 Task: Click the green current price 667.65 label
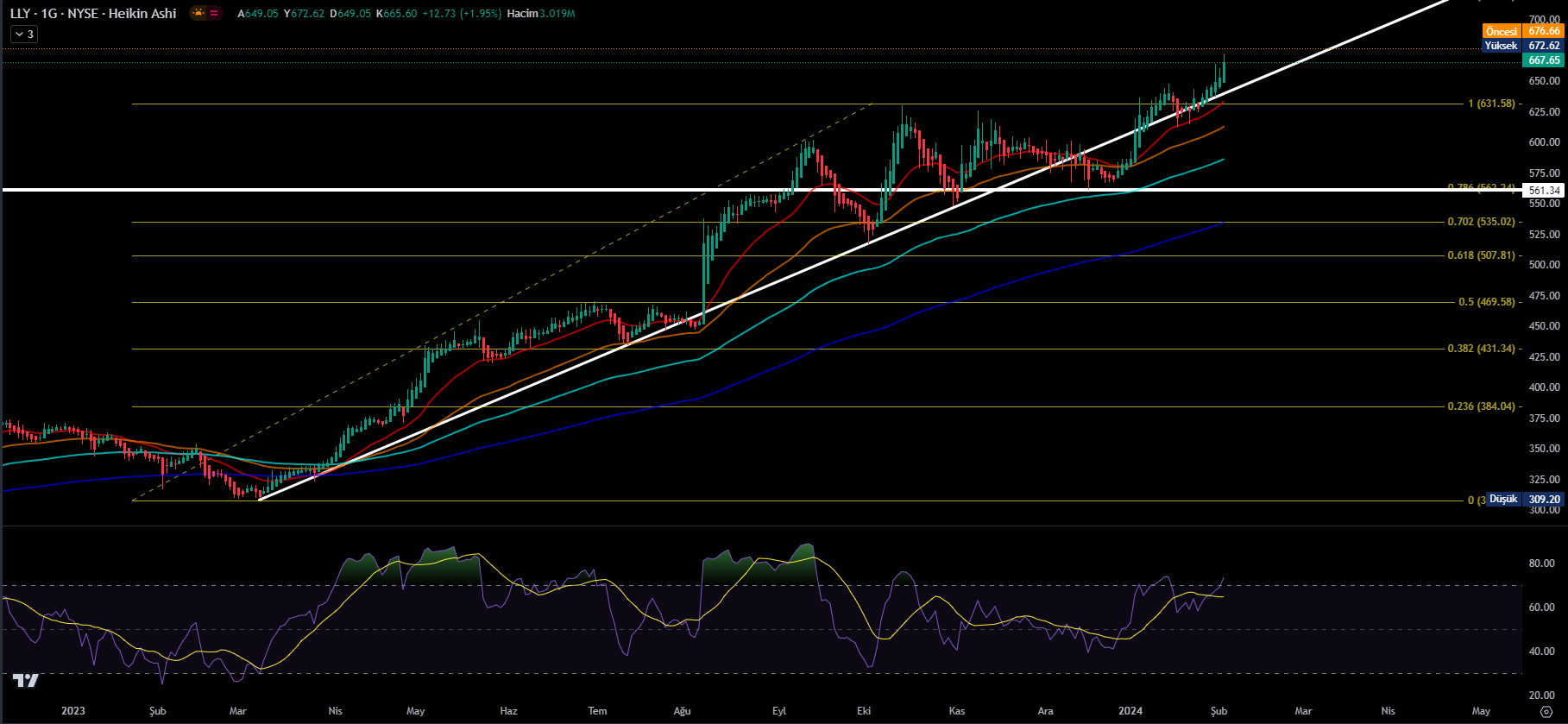coord(1544,60)
